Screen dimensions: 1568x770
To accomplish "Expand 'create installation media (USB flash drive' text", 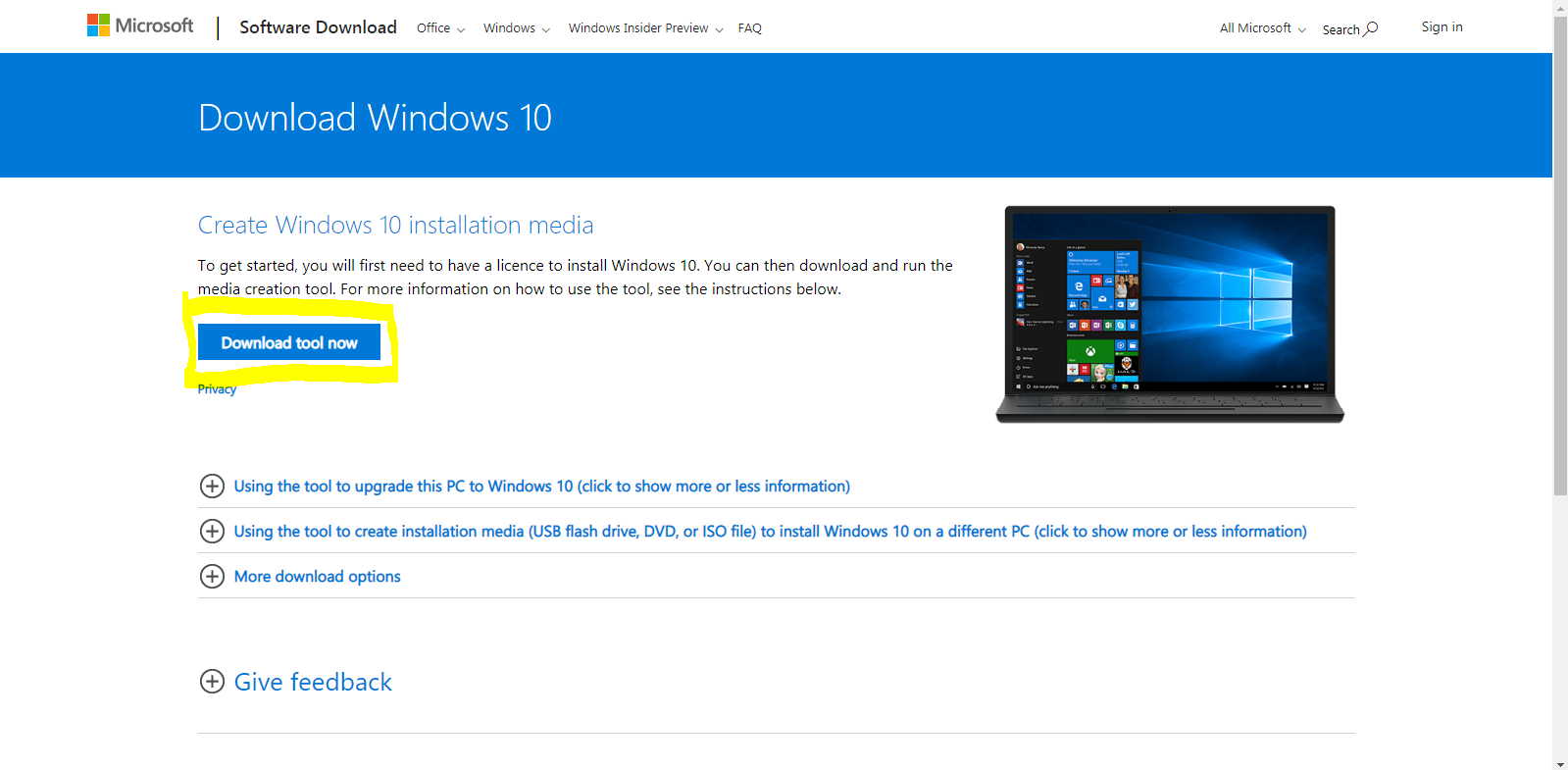I will 770,532.
